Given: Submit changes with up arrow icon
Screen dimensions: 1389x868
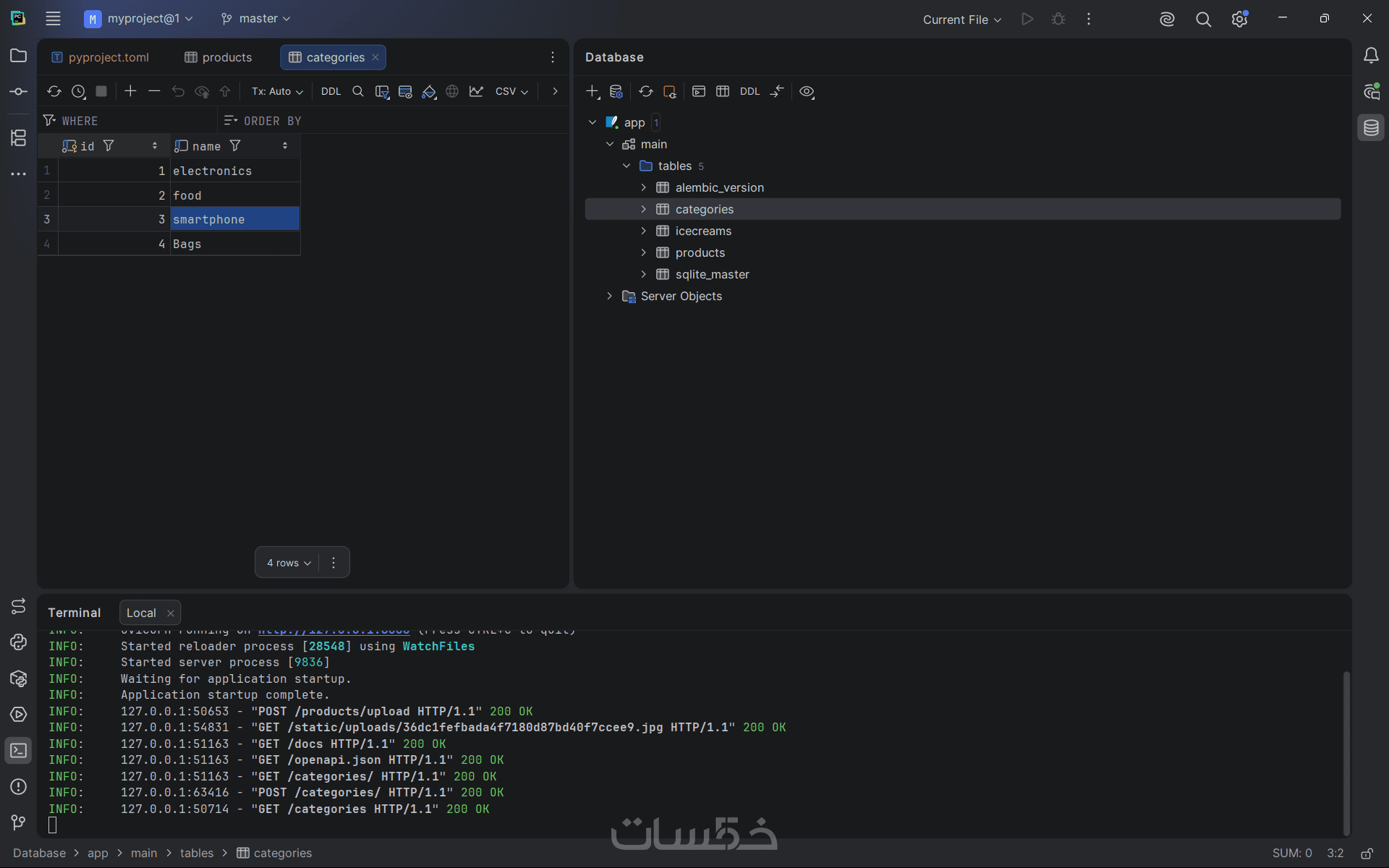Looking at the screenshot, I should coord(225,91).
